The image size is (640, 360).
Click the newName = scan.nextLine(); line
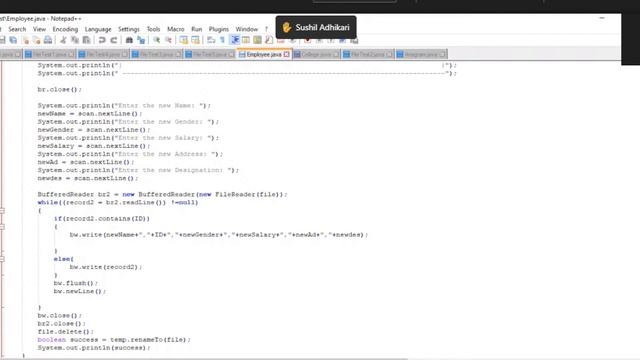tap(90, 113)
